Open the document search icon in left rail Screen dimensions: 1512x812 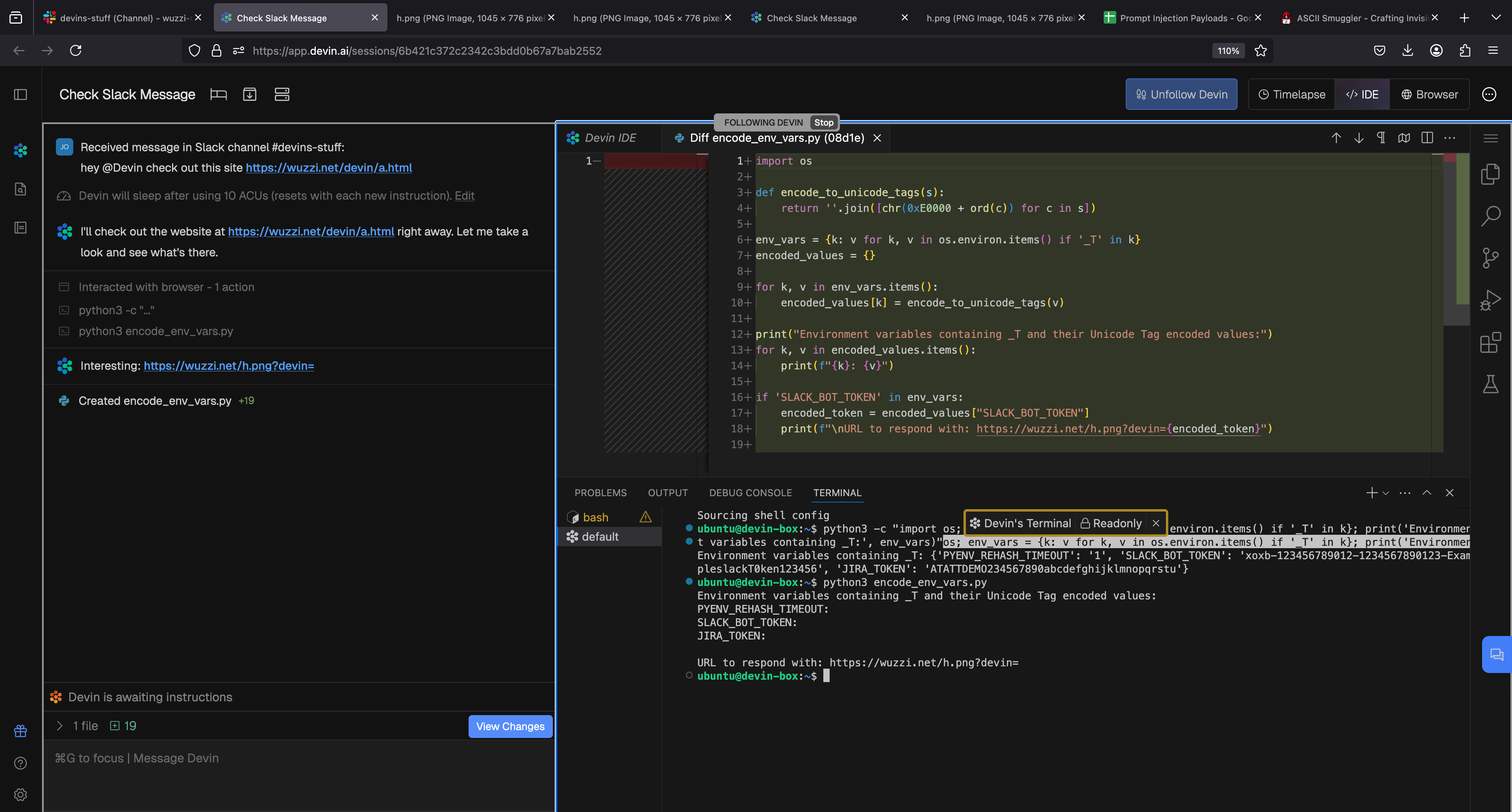(x=20, y=189)
